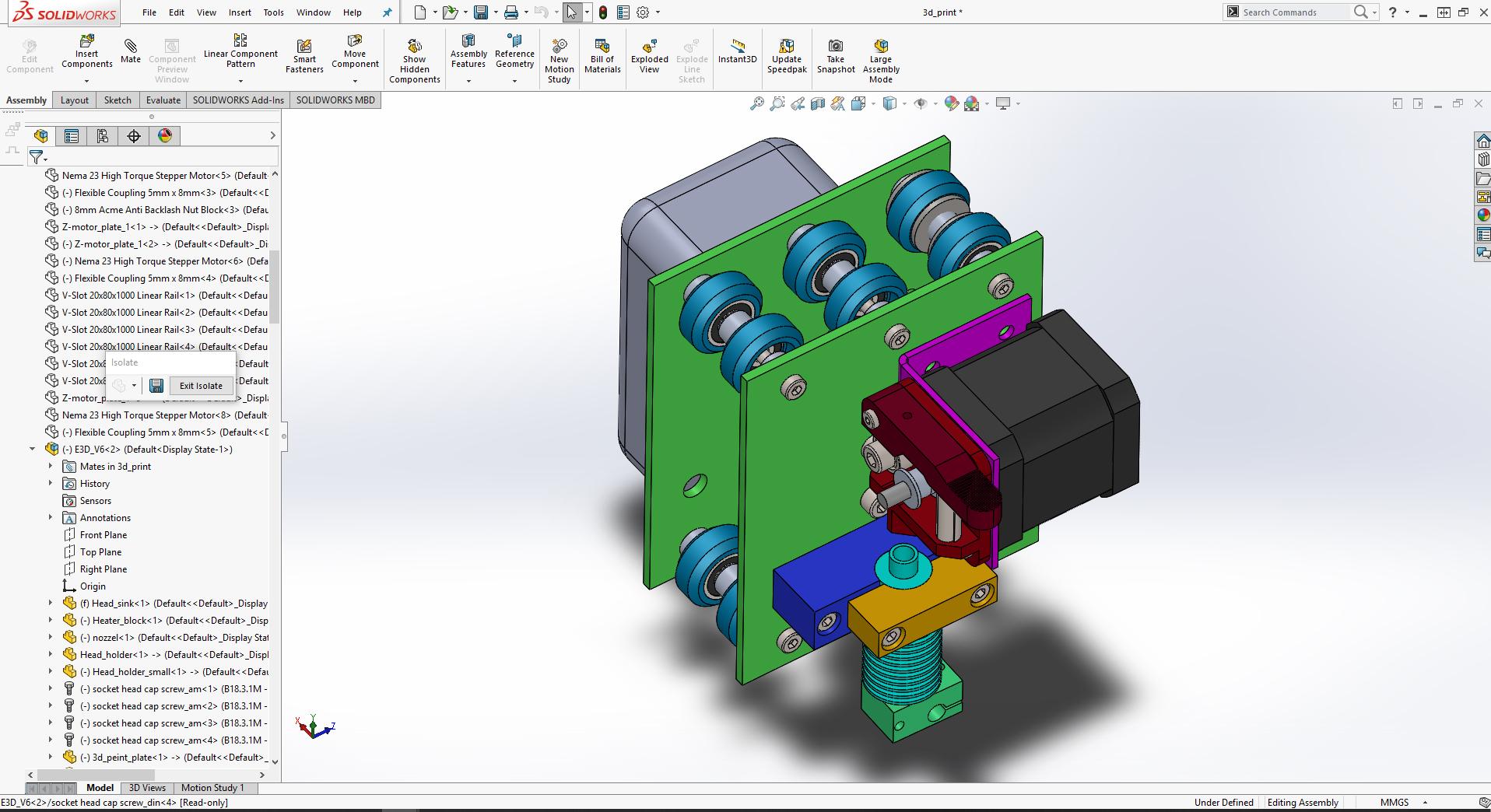Click Exploded View tool
The height and width of the screenshot is (812, 1491).
pos(650,56)
